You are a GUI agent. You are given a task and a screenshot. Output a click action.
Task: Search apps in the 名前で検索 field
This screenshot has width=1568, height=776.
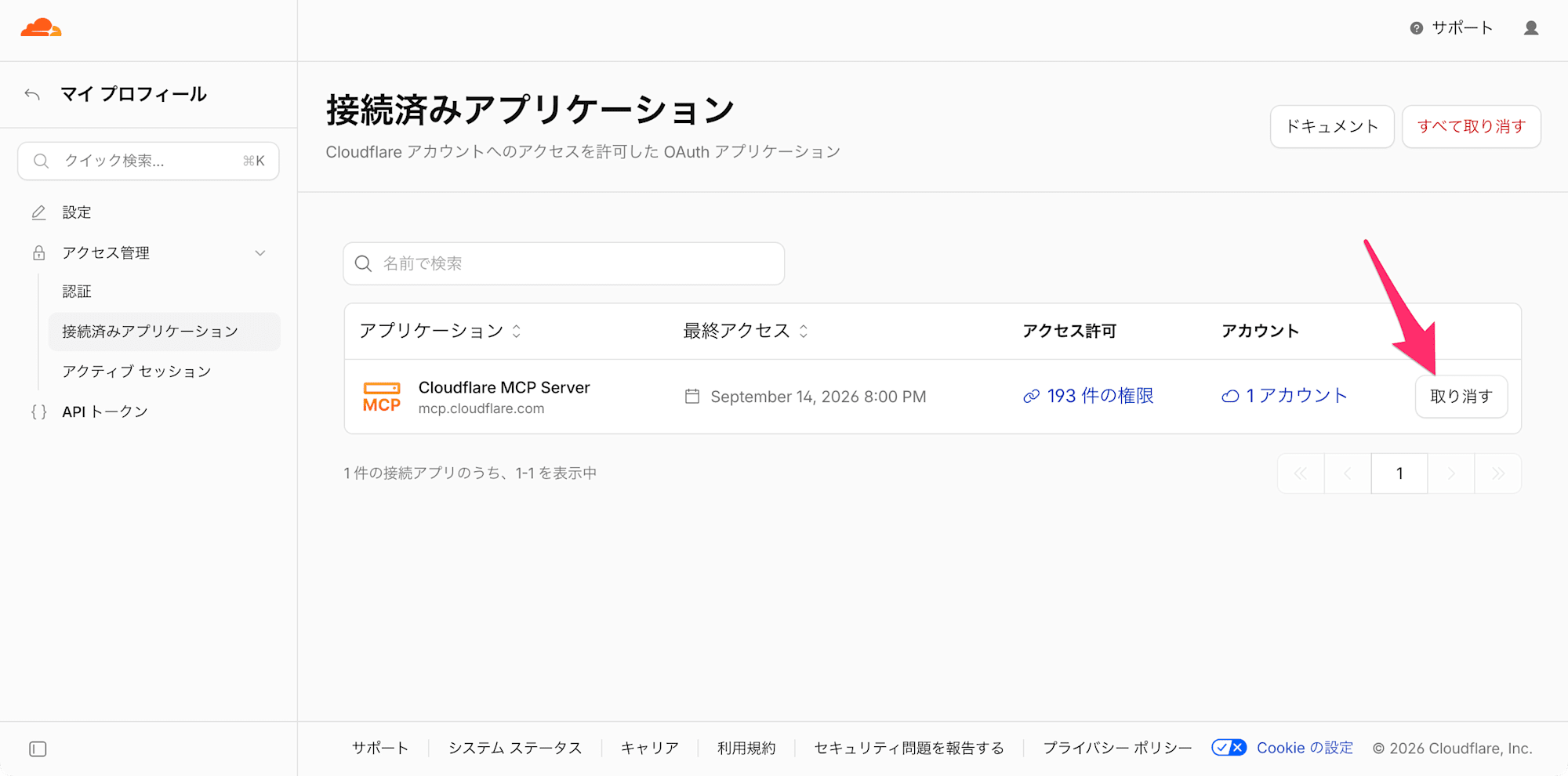click(x=564, y=263)
